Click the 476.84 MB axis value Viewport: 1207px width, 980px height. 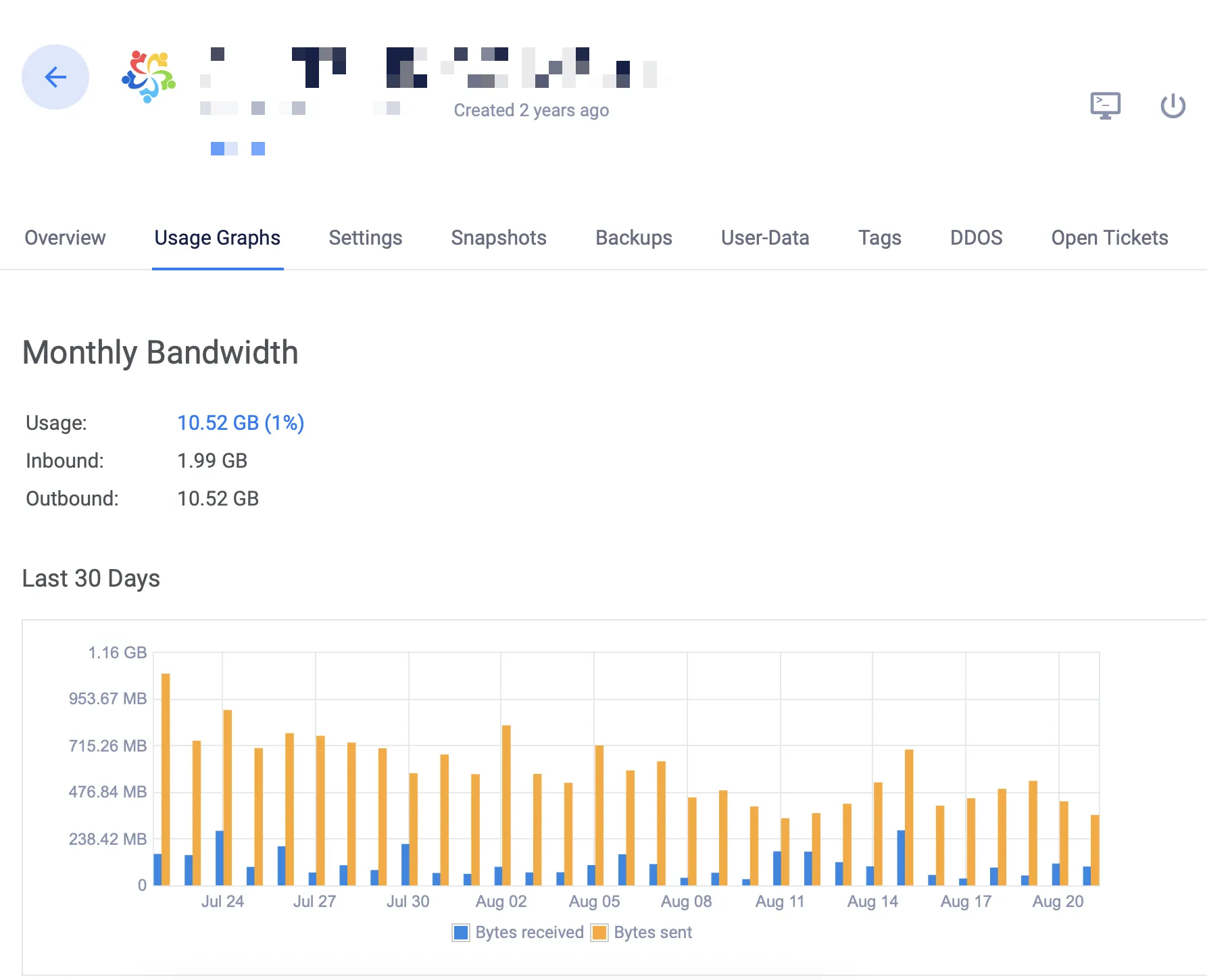107,792
